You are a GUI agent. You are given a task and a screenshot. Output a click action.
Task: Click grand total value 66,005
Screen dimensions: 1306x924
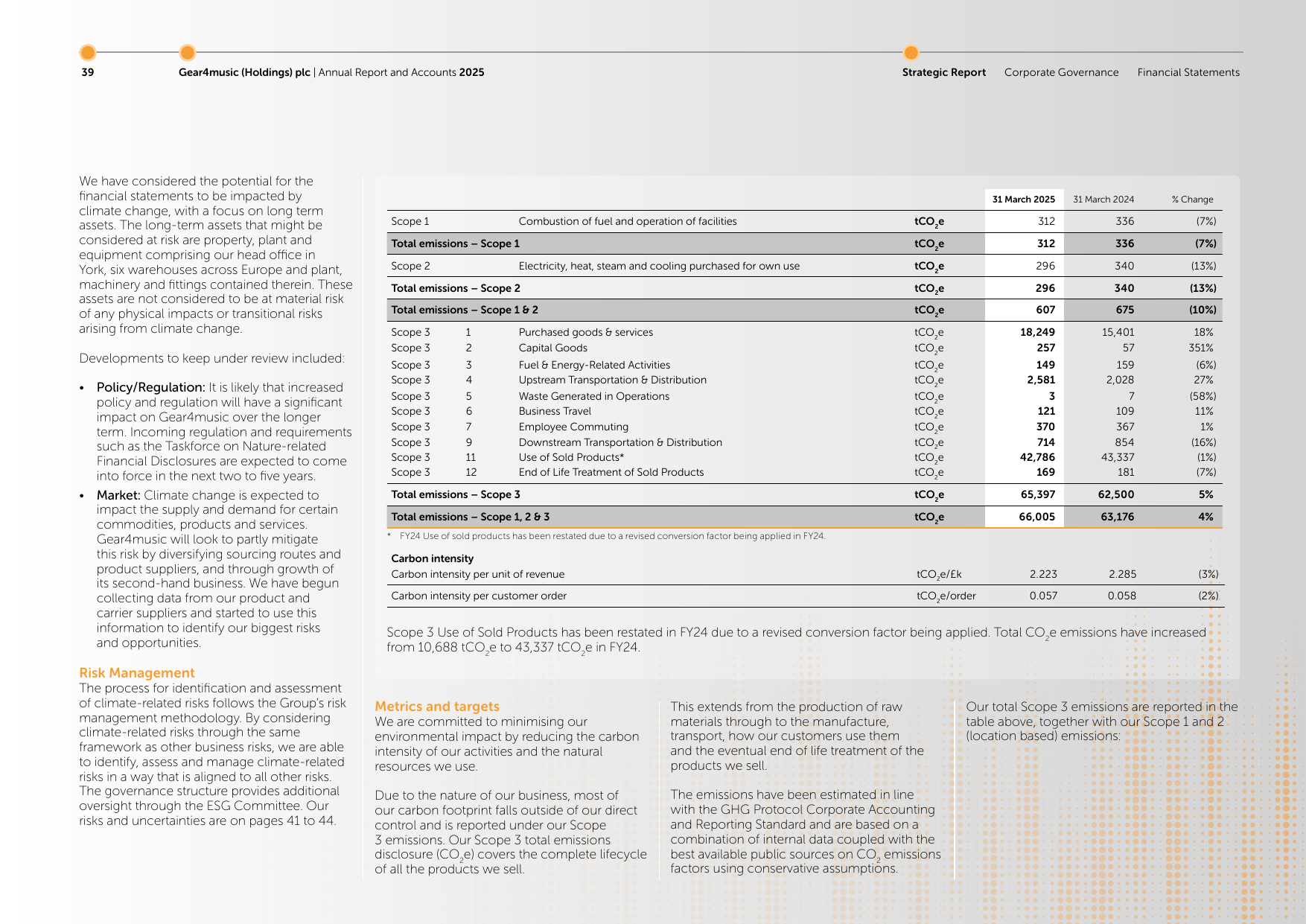1037,517
